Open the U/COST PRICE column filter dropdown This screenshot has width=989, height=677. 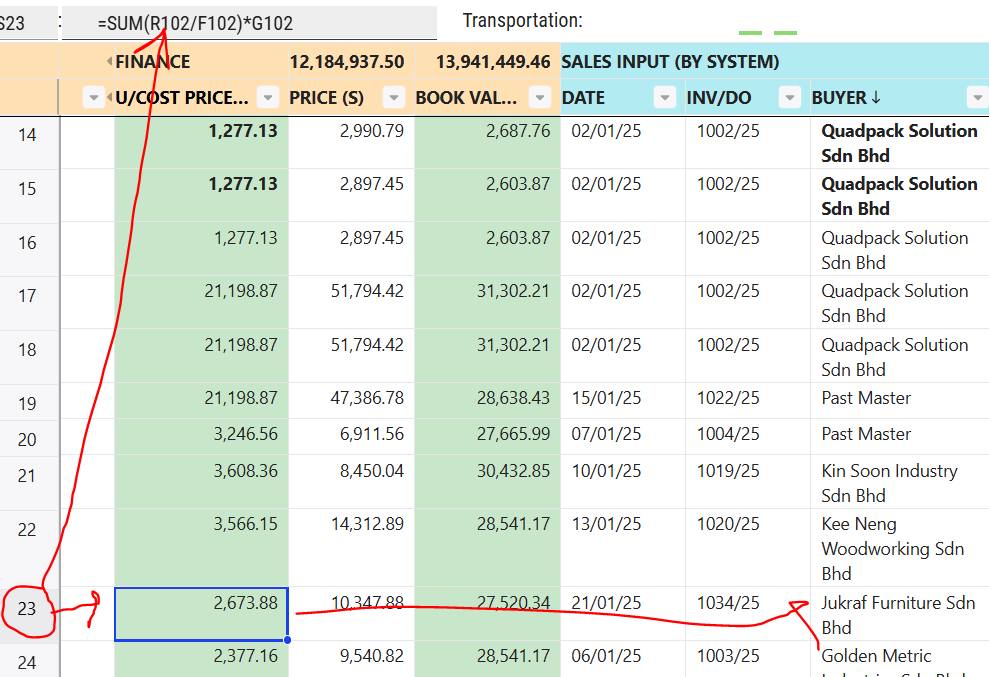click(267, 98)
